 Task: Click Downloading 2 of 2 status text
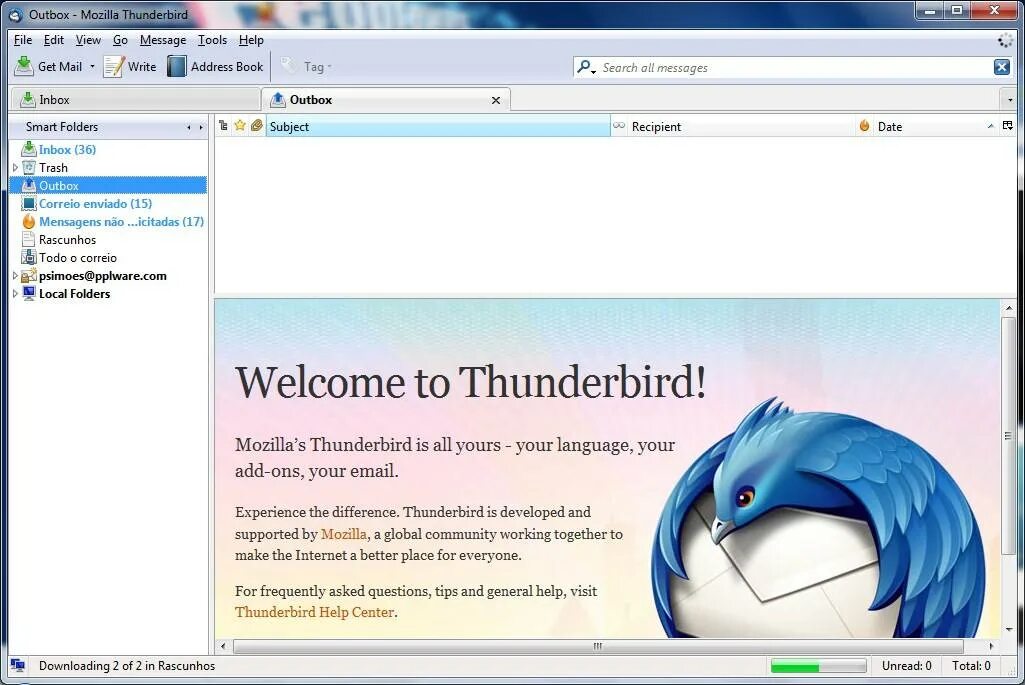127,666
